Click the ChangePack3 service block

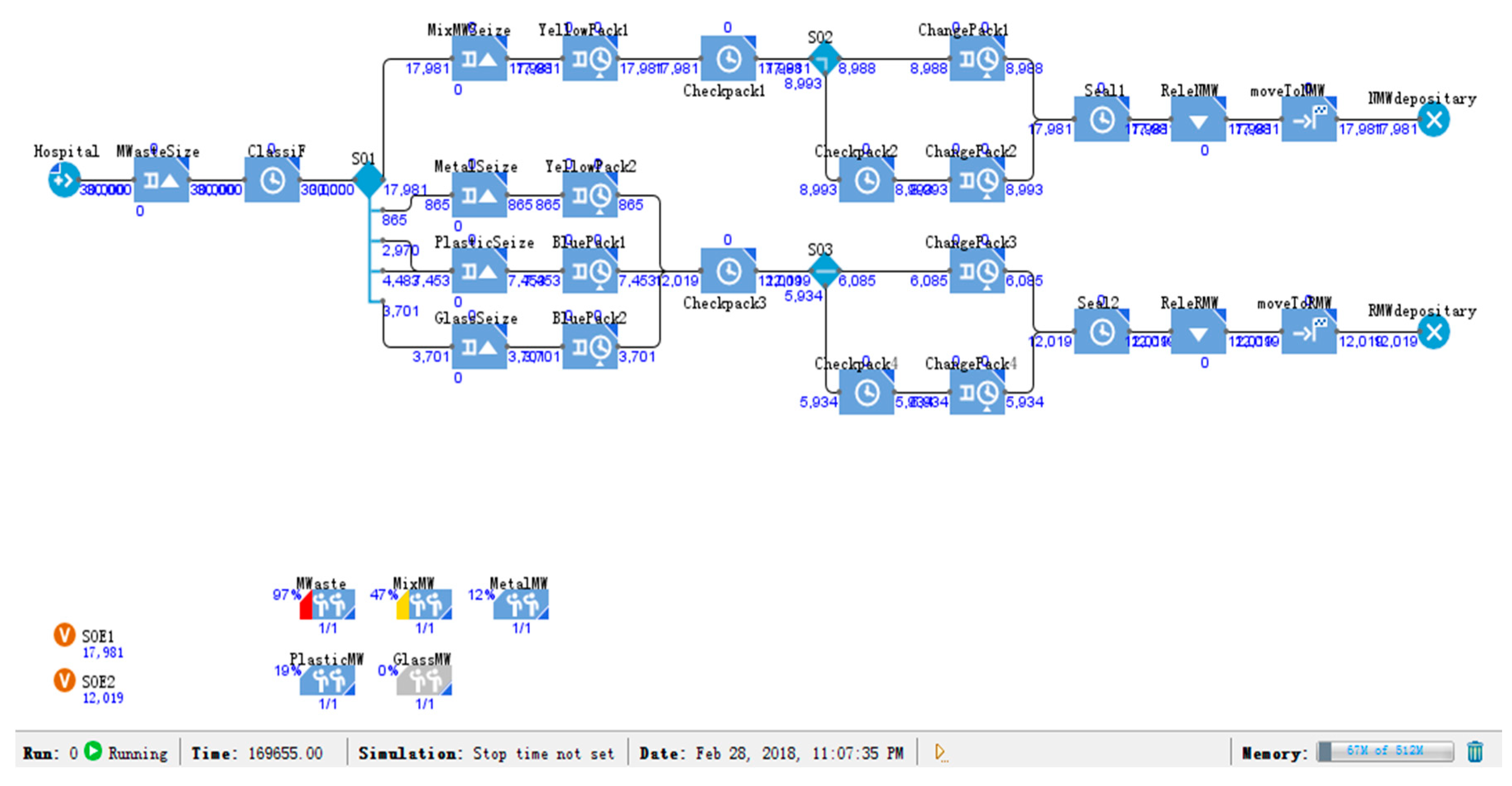977,271
